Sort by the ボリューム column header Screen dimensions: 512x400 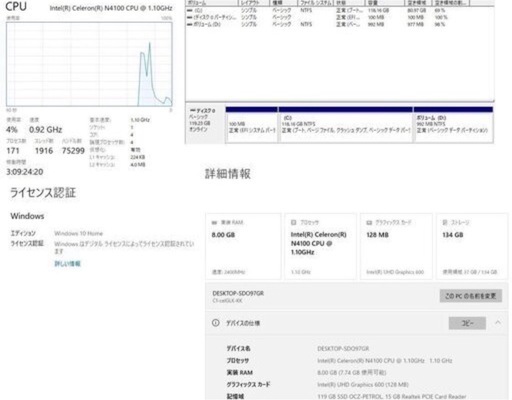pos(211,3)
